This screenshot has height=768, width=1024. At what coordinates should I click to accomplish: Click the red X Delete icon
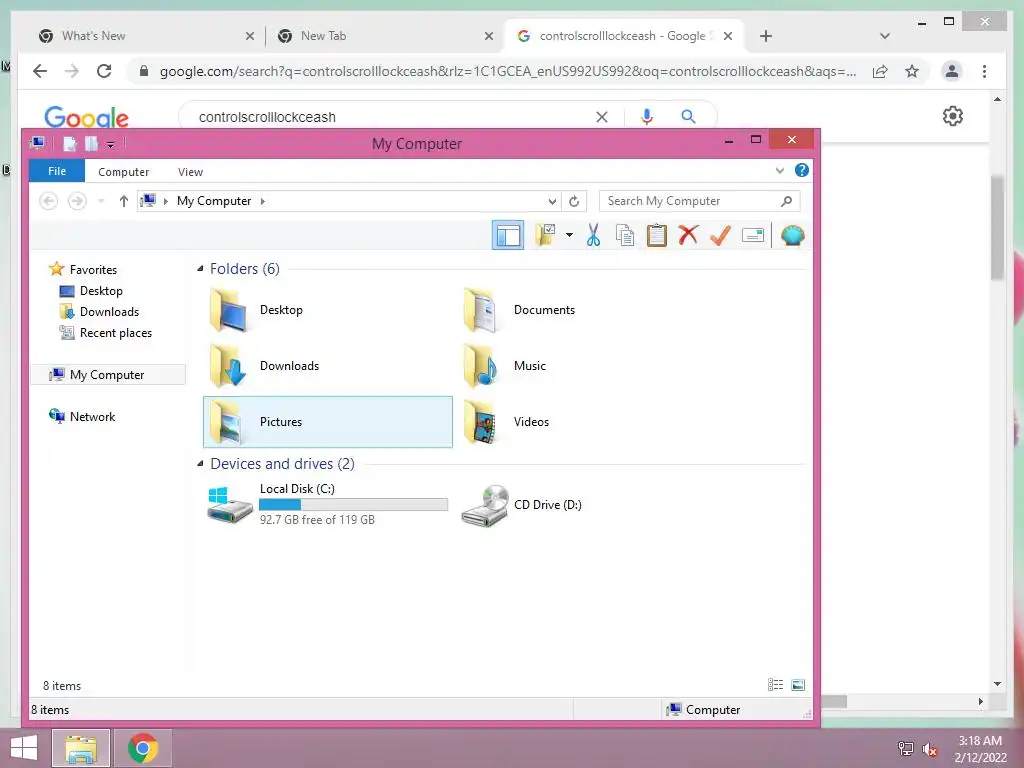[688, 234]
